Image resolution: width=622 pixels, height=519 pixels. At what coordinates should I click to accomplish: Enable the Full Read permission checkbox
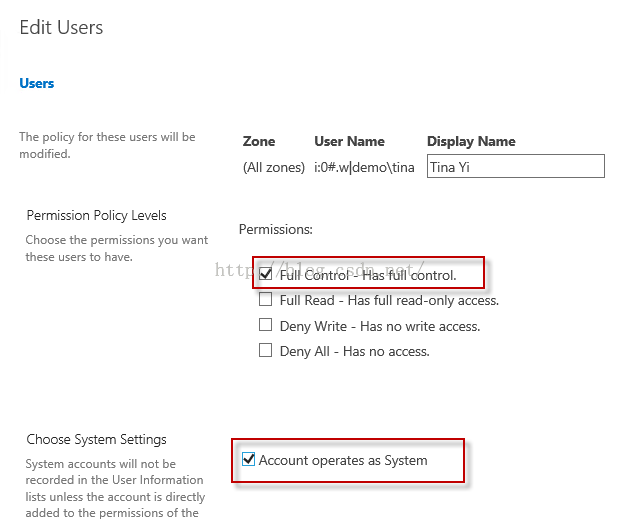[x=265, y=299]
